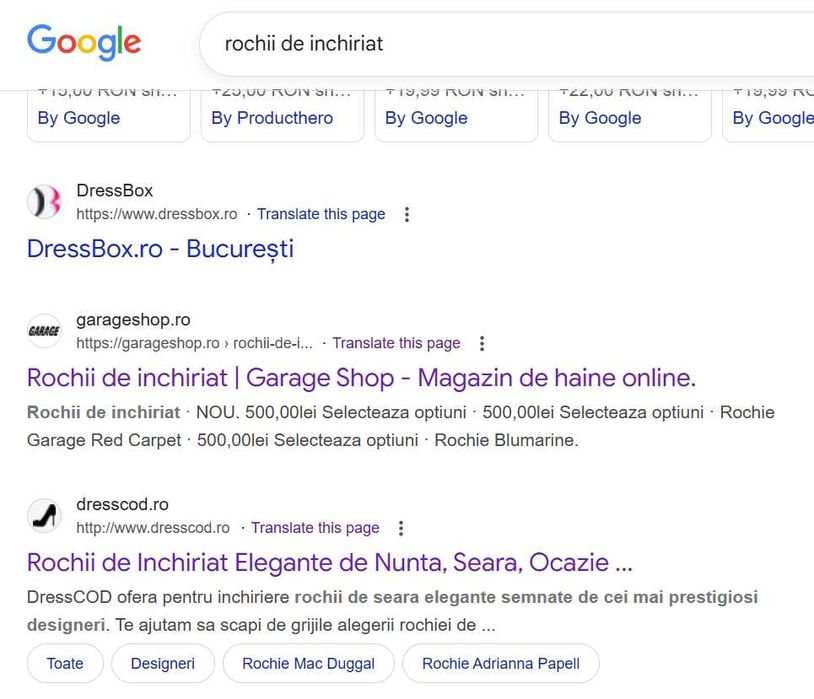Select the 'Toate' sitelink chip

point(65,663)
